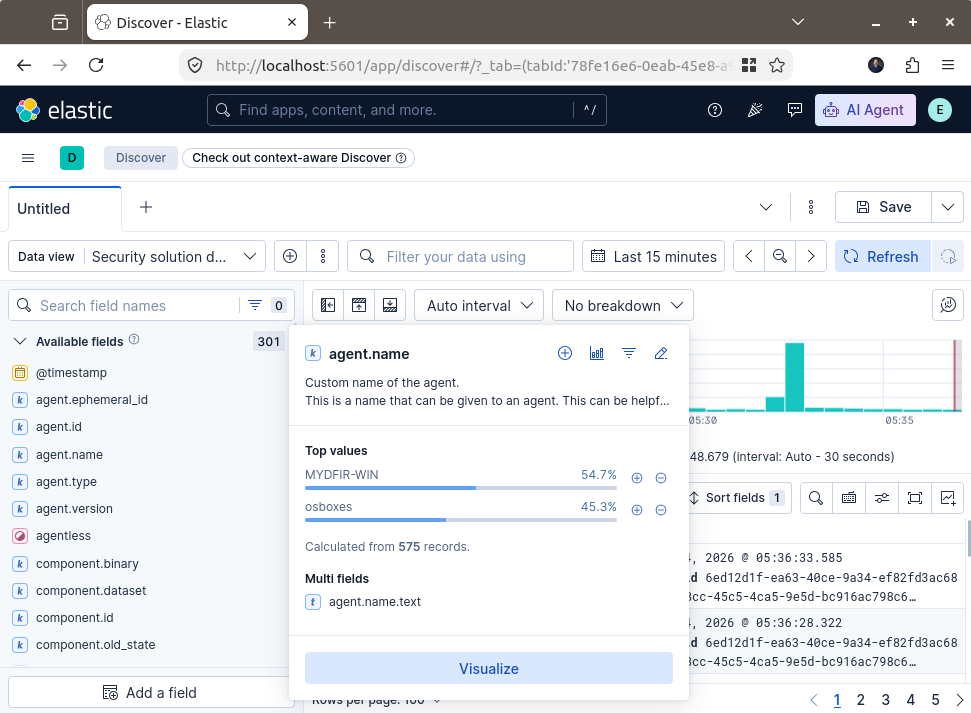971x713 pixels.
Task: Select the agent.id field
Action: pos(59,427)
